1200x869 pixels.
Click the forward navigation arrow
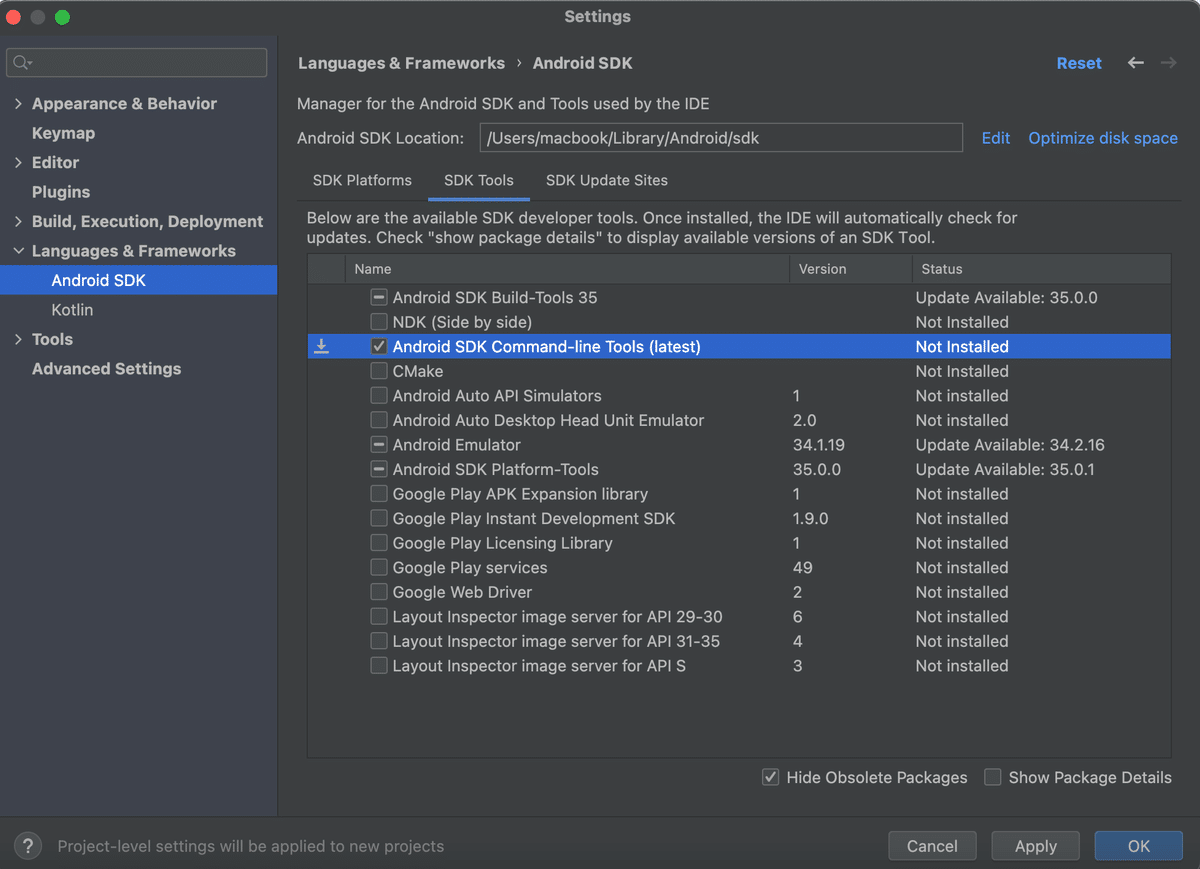[x=1168, y=63]
